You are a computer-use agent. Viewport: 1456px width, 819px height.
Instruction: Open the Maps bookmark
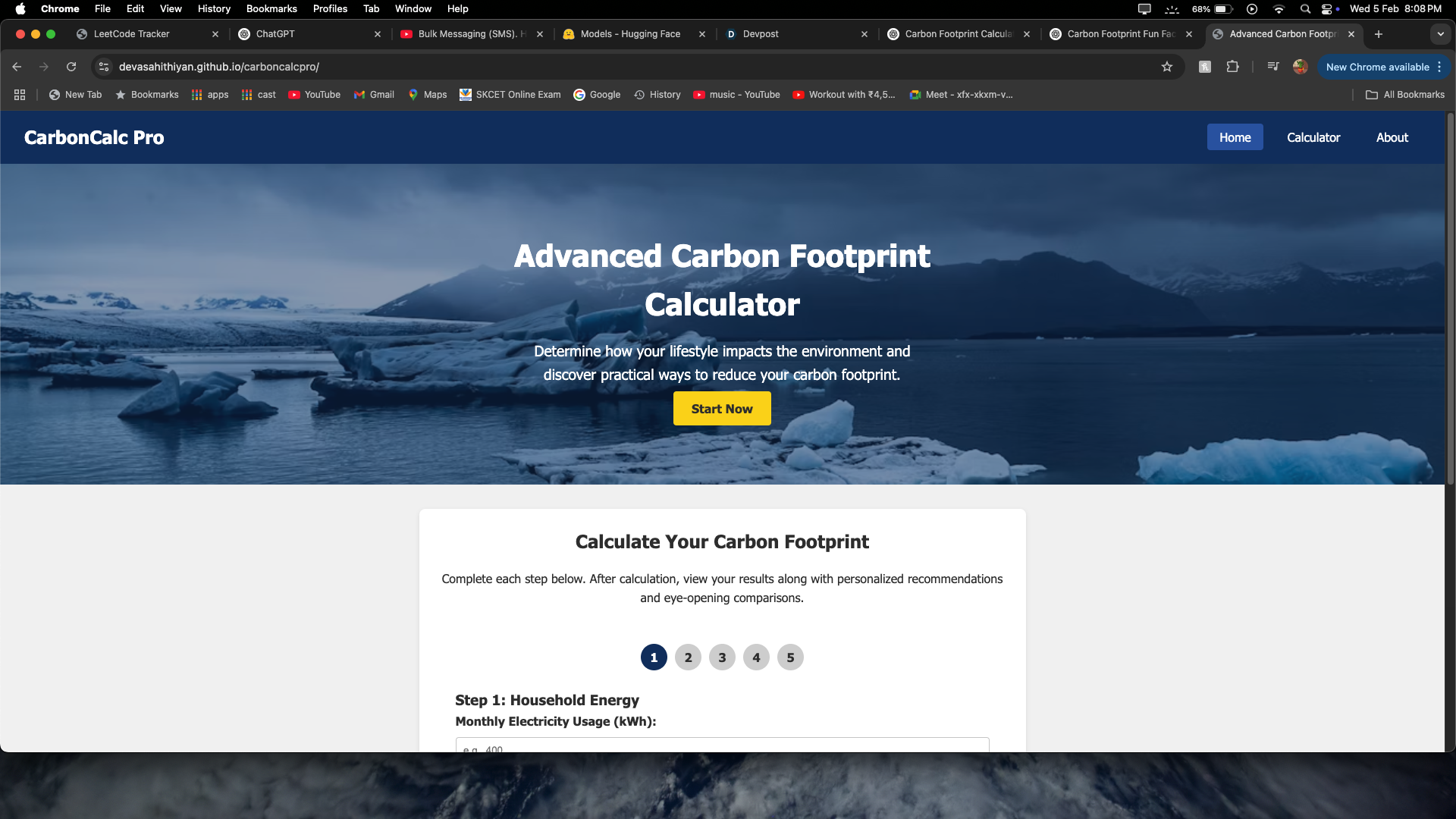427,95
